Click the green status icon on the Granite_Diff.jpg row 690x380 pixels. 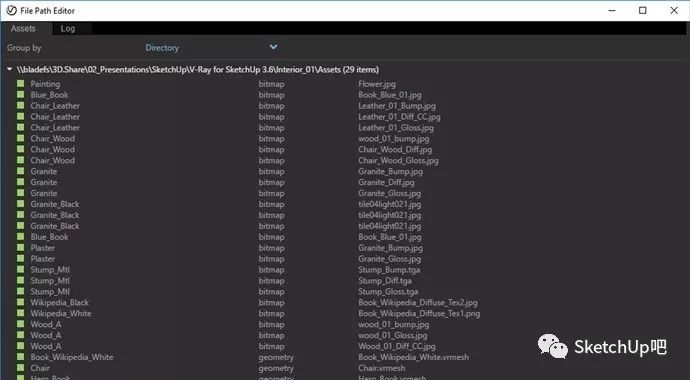(x=20, y=182)
